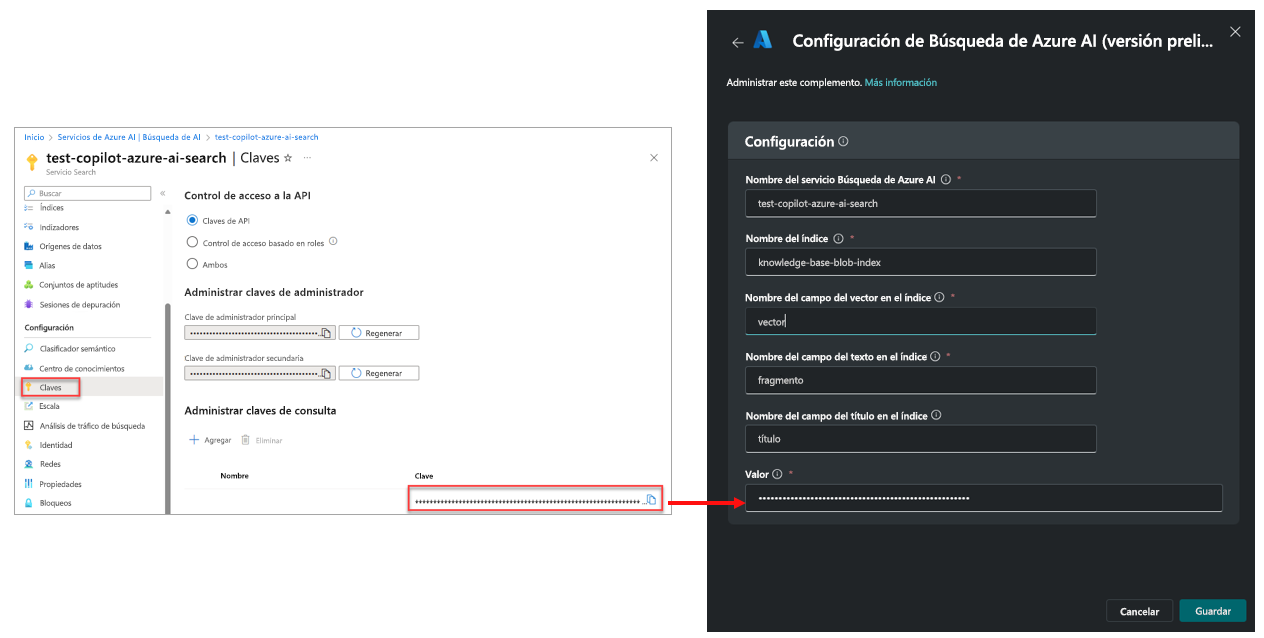1264x638 pixels.
Task: Click Guardar to save the configuration
Action: click(1212, 610)
